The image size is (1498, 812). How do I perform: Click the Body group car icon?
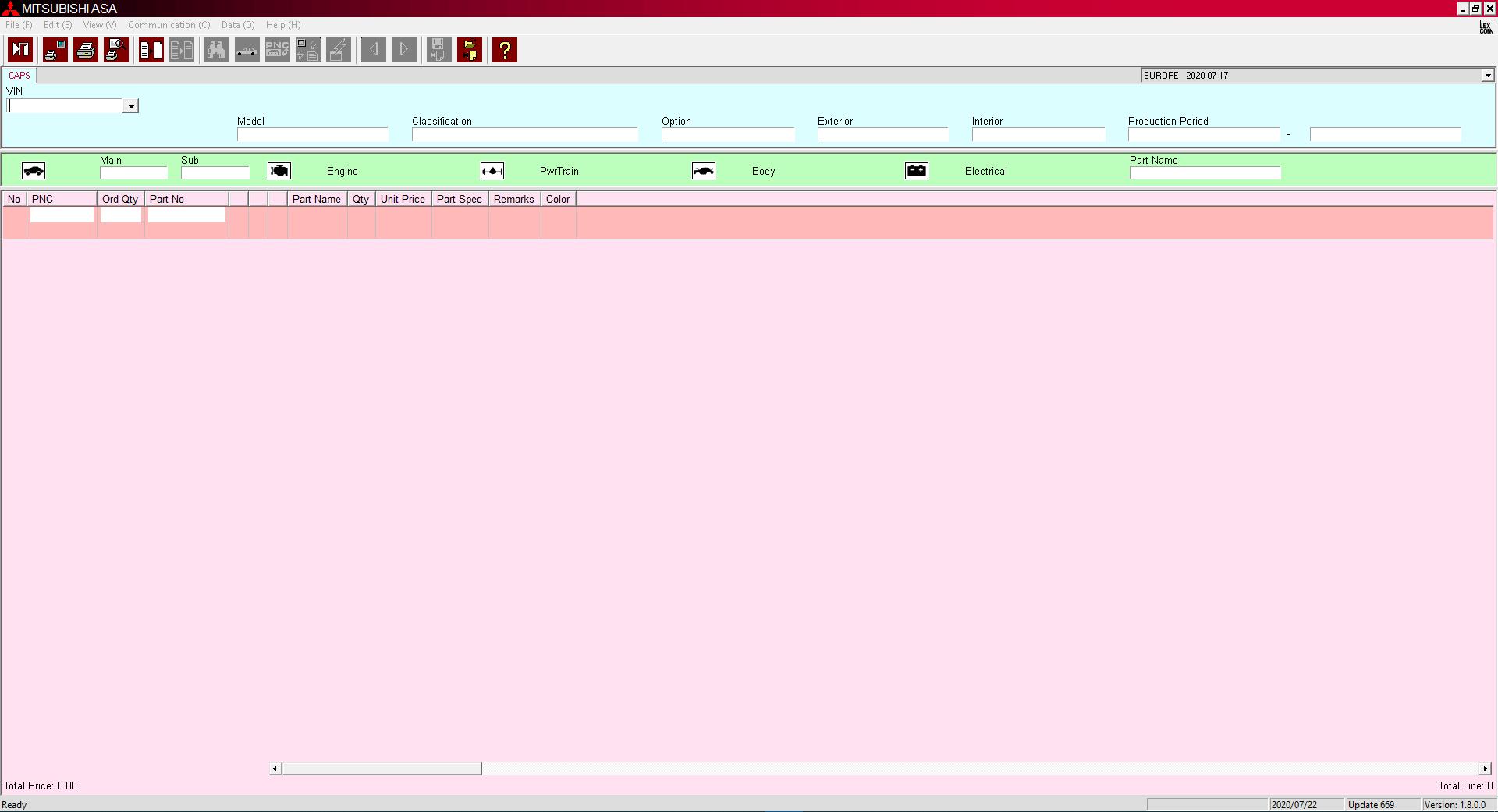click(x=704, y=171)
